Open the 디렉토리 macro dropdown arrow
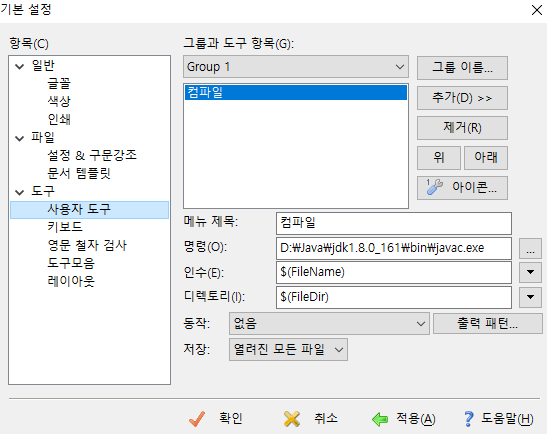547x434 pixels. [x=530, y=297]
